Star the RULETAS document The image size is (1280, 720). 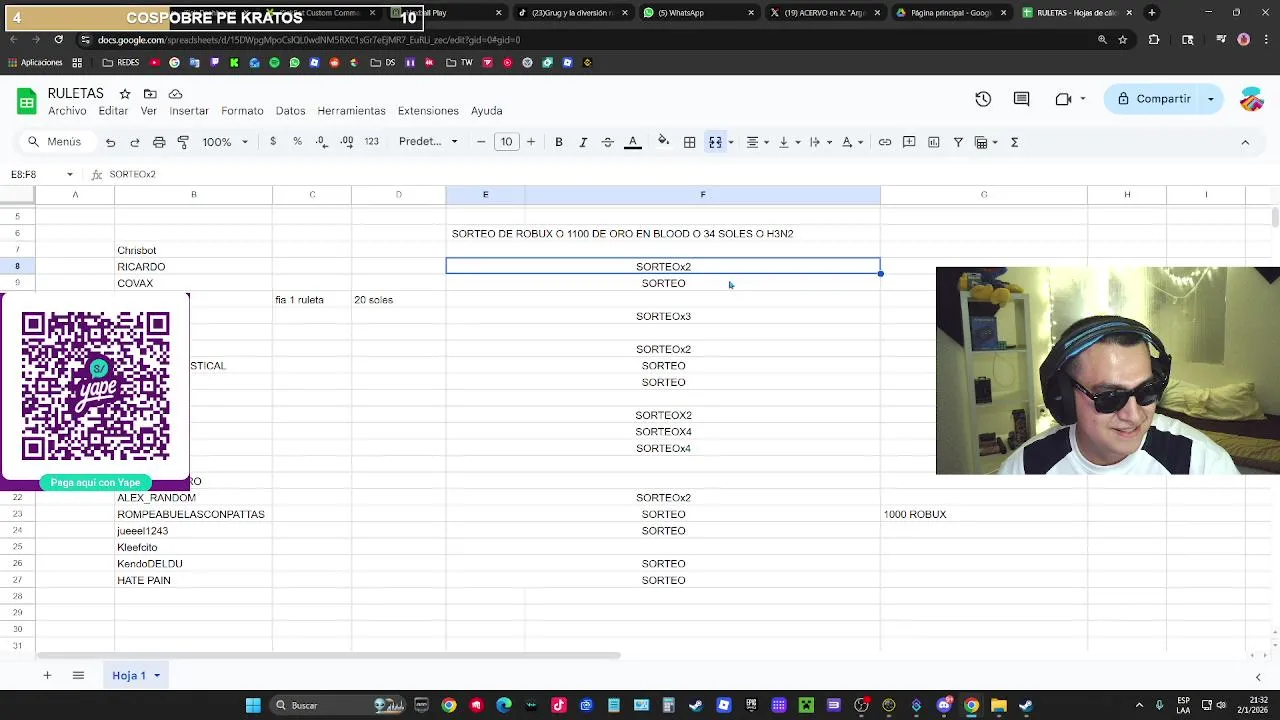[125, 94]
